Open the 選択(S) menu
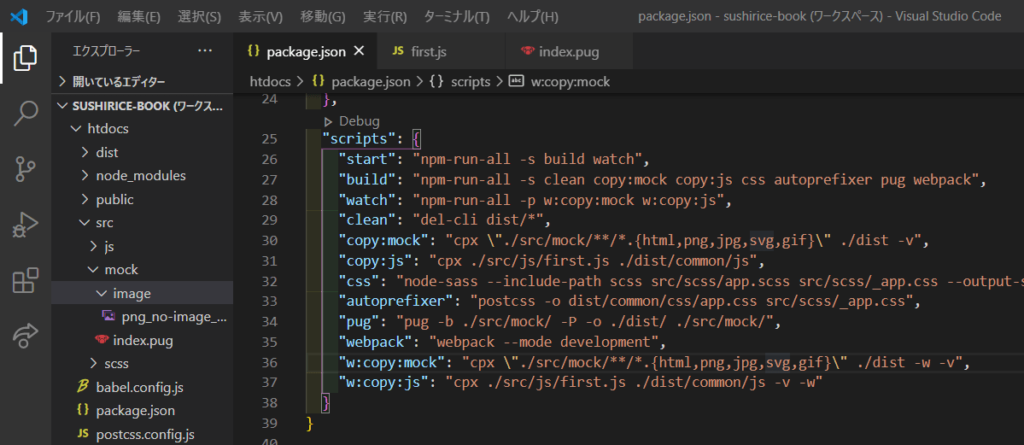Image resolution: width=1024 pixels, height=445 pixels. pyautogui.click(x=199, y=16)
